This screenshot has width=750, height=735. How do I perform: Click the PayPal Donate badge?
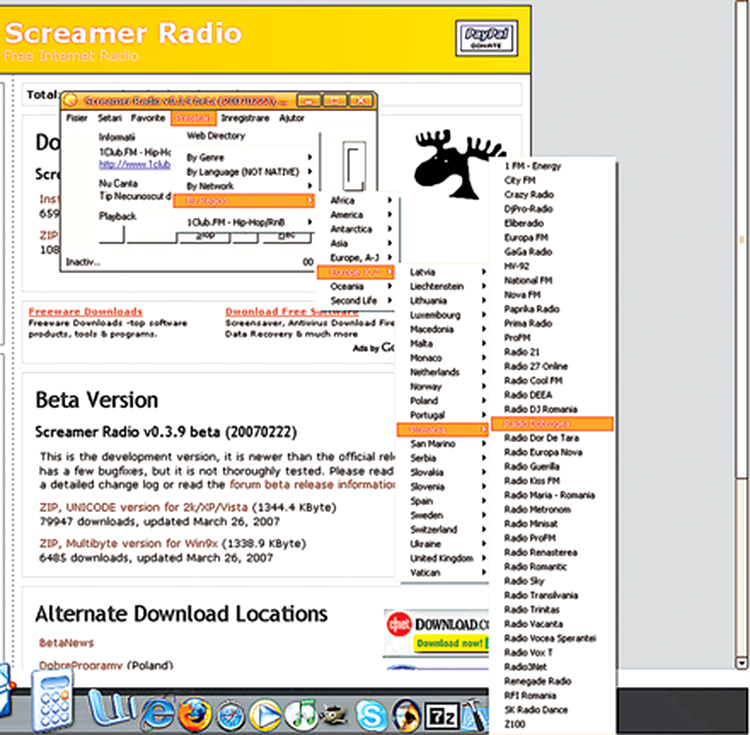point(486,38)
